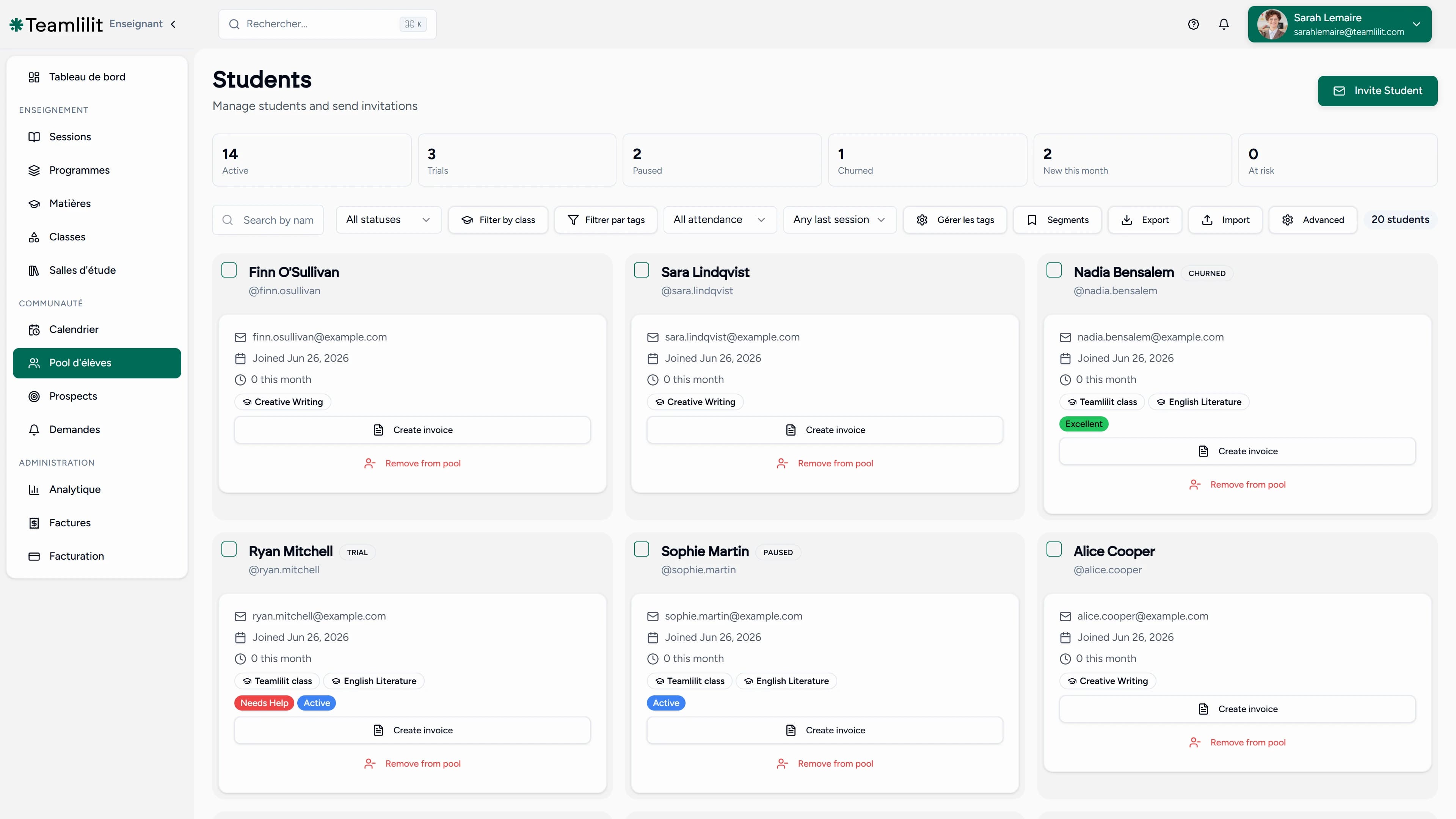
Task: Click the Invite Student button
Action: point(1378,91)
